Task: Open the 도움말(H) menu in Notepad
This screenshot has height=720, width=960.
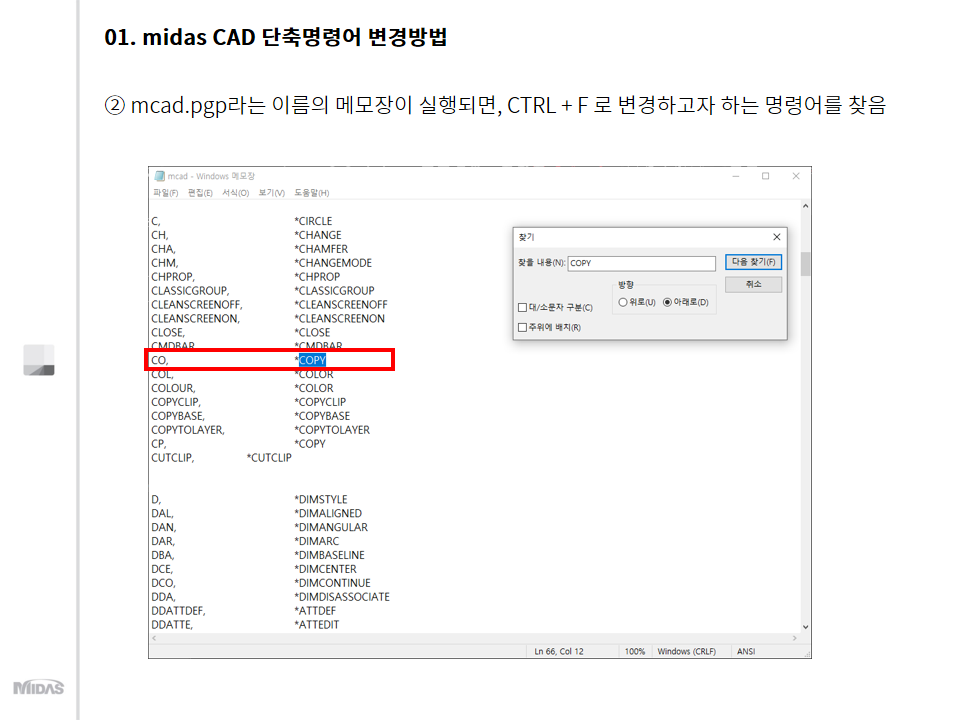Action: (x=312, y=193)
